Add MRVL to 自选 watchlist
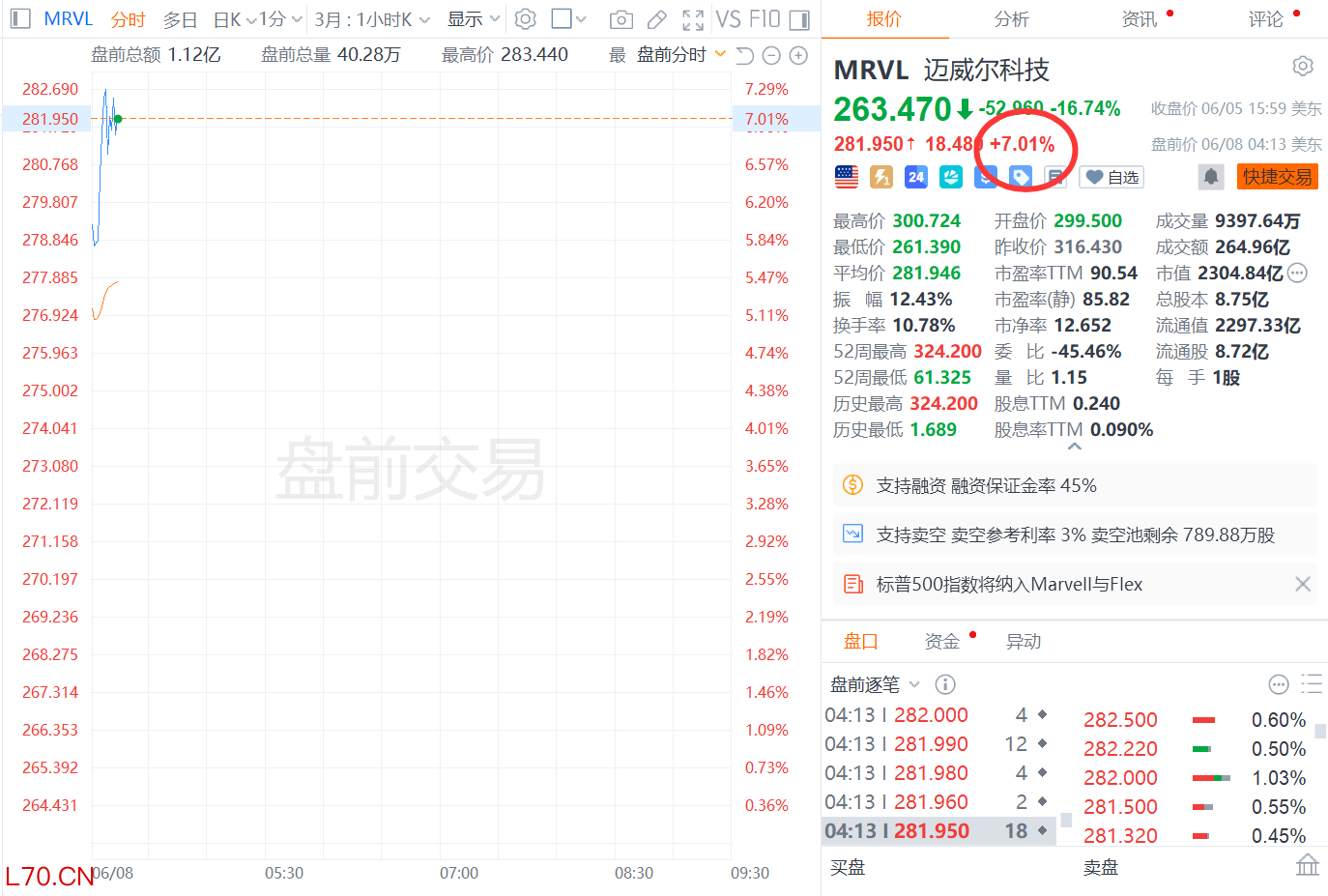The height and width of the screenshot is (896, 1328). 1111,177
